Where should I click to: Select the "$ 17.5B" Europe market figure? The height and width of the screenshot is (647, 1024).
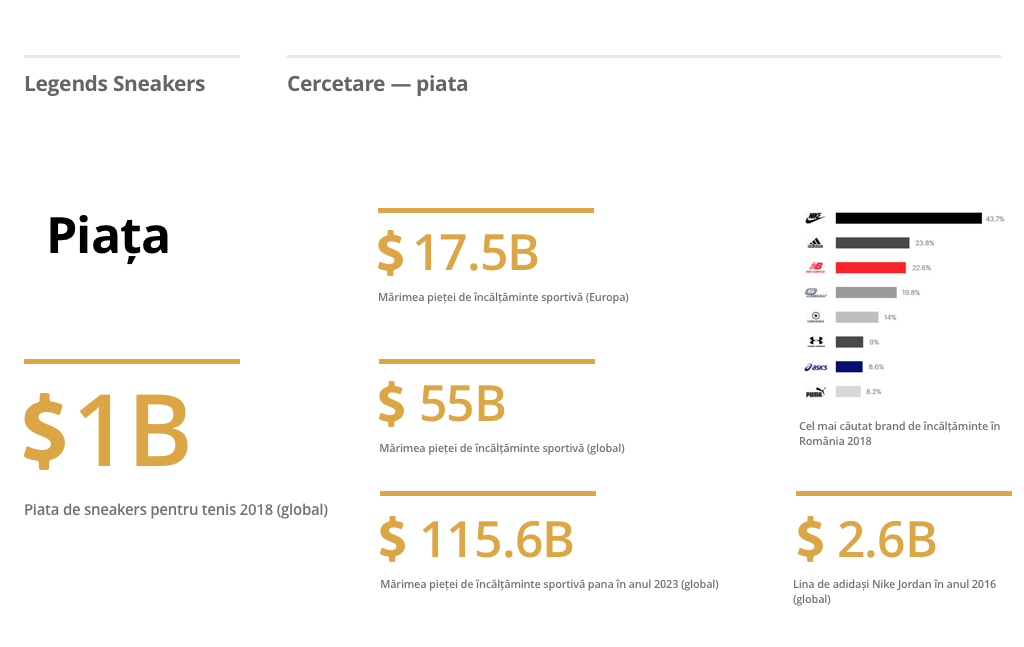tap(458, 253)
